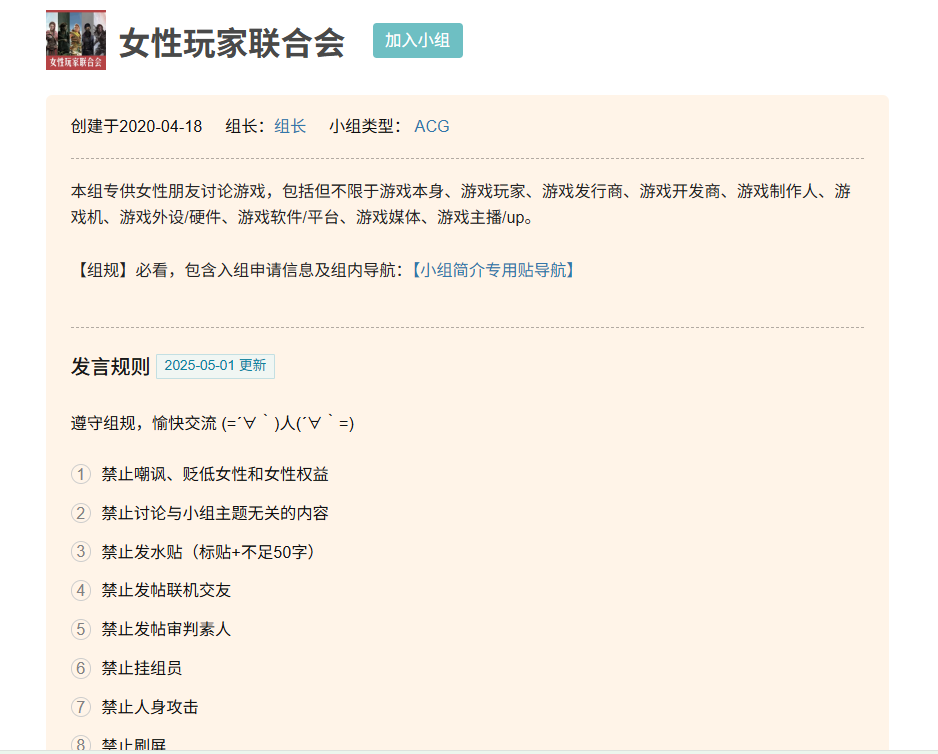Click the circled number 1 icon
The height and width of the screenshot is (754, 938).
click(x=81, y=474)
